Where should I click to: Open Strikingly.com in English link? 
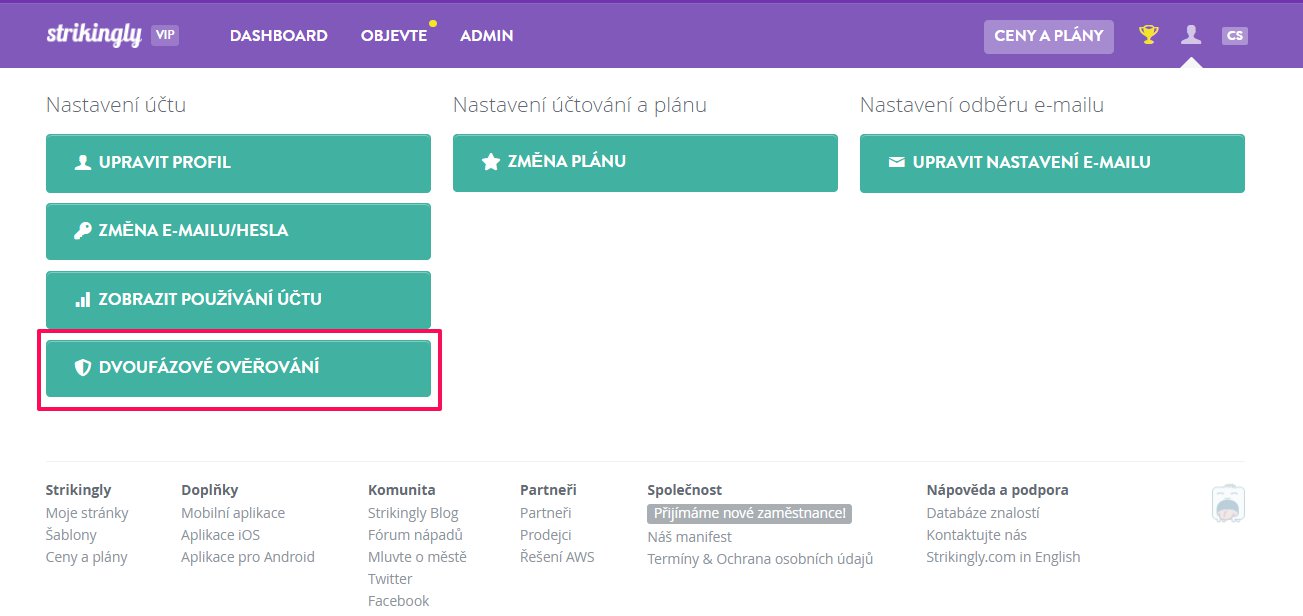coord(1004,557)
